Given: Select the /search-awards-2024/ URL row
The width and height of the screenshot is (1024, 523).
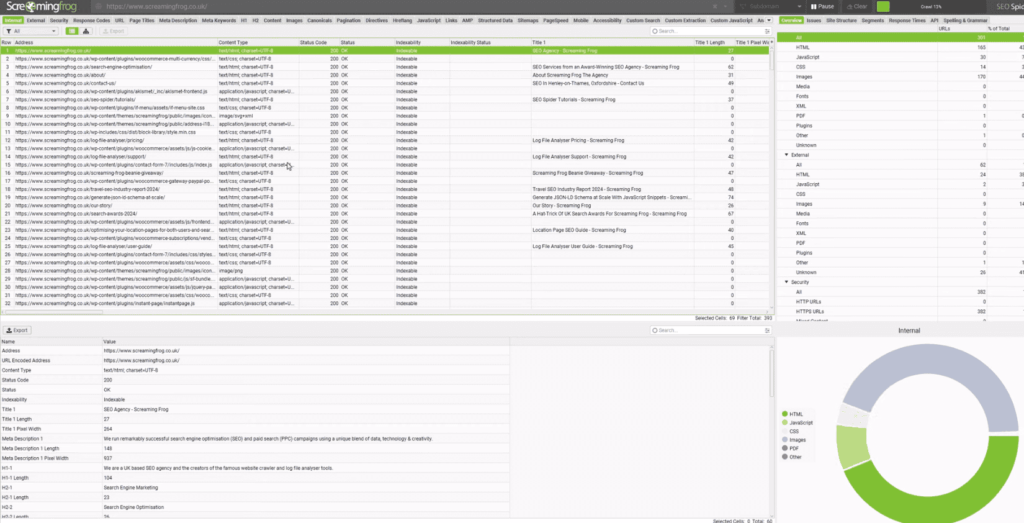Looking at the screenshot, I should [385, 214].
